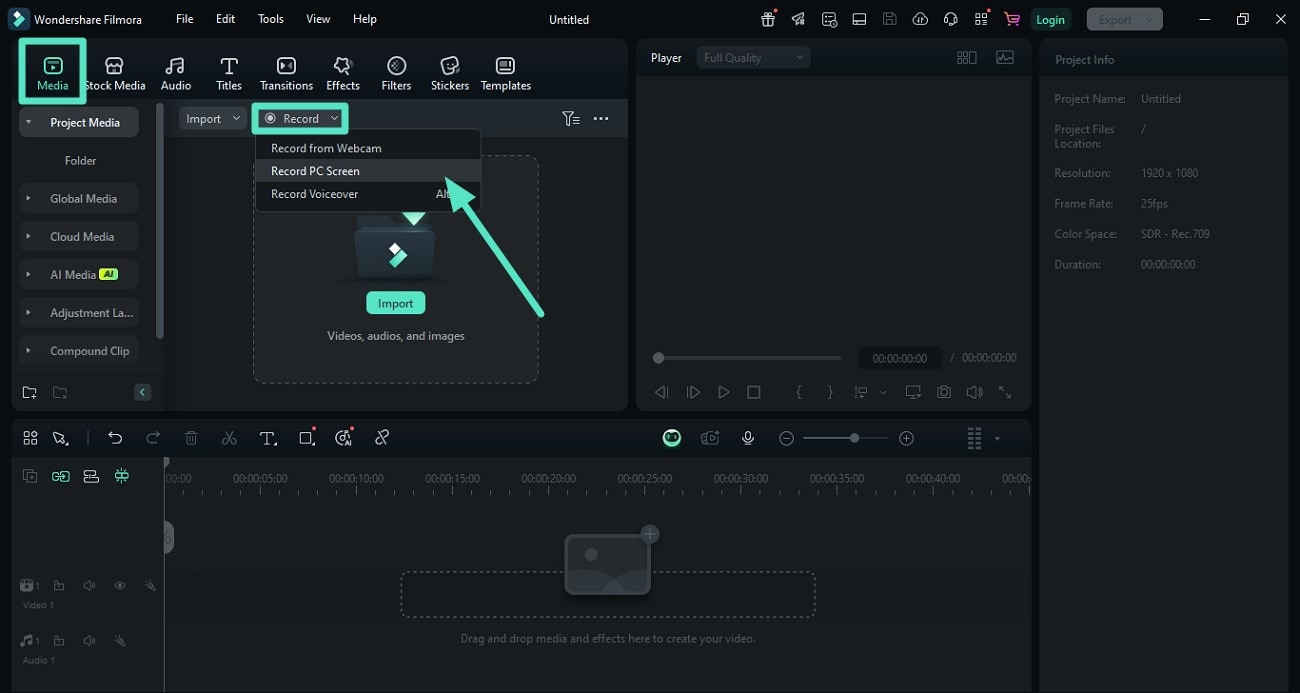Expand the Cloud Media section
This screenshot has height=693, width=1300.
tap(28, 237)
